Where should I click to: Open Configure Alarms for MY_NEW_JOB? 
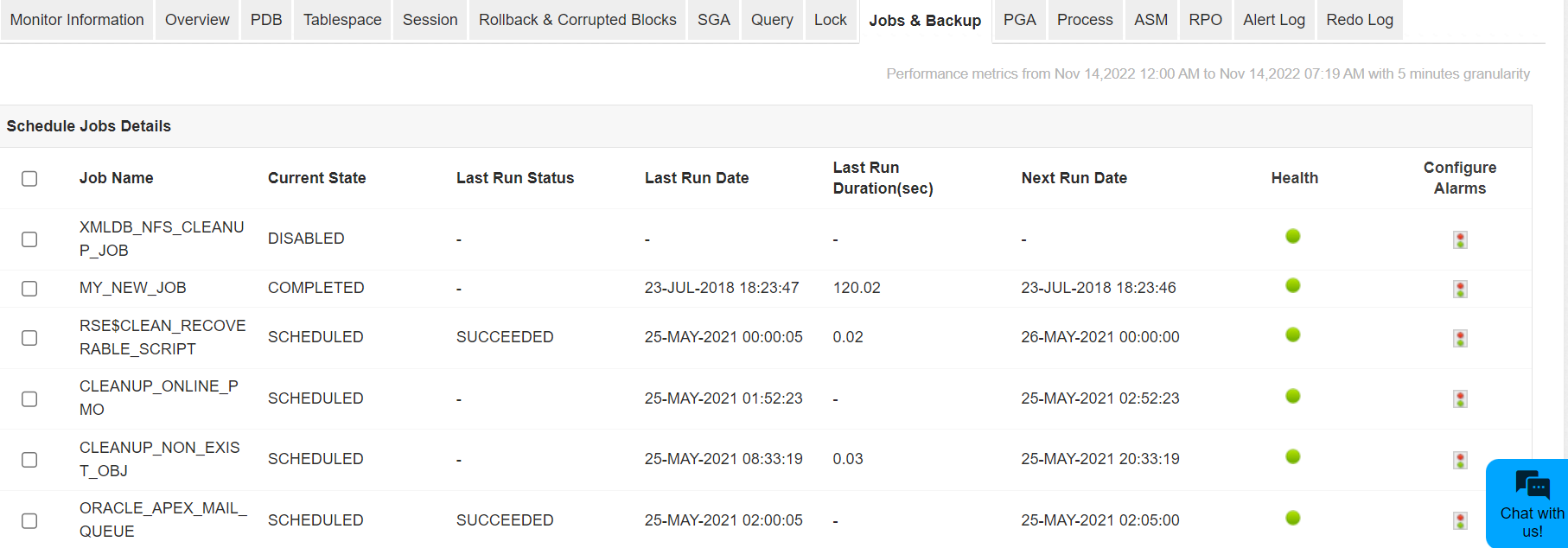[1460, 289]
